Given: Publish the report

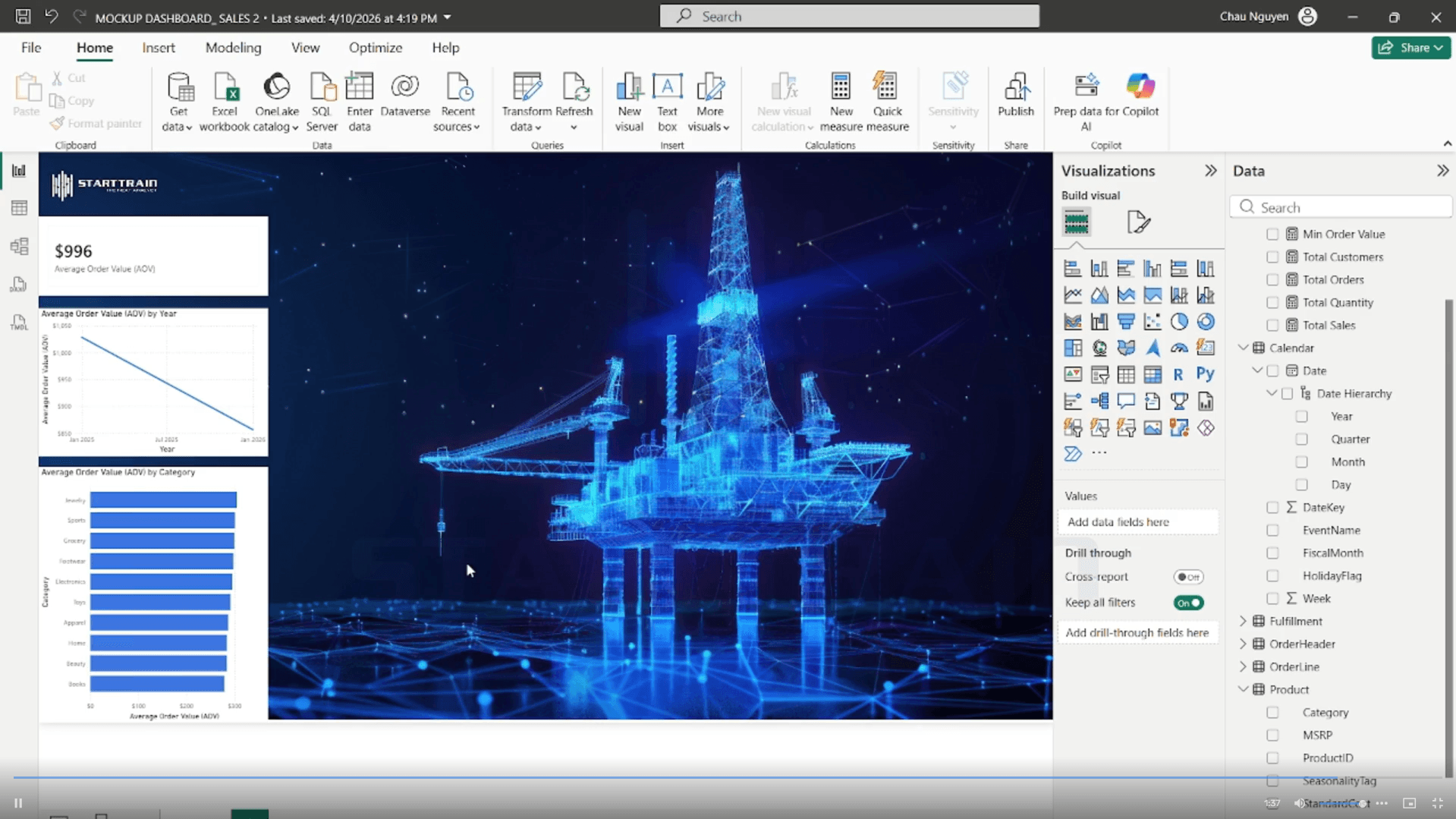Looking at the screenshot, I should [1016, 95].
